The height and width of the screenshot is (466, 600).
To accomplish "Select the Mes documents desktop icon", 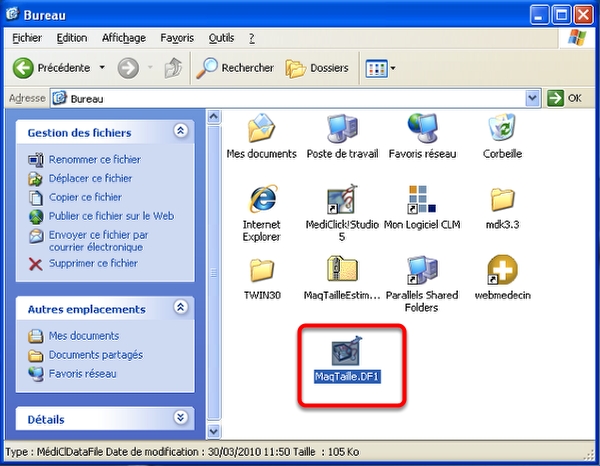I will 261,128.
